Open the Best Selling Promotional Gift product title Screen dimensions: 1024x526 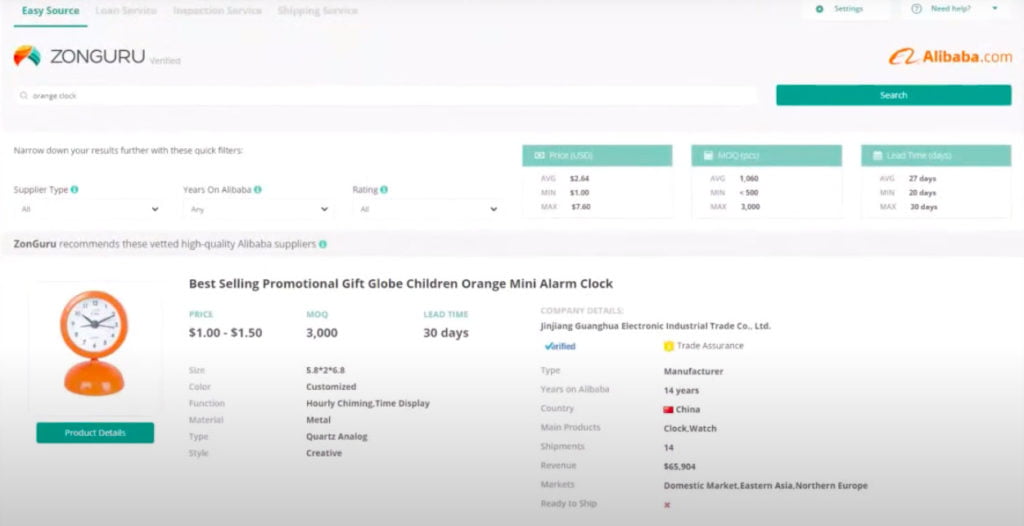pyautogui.click(x=401, y=284)
